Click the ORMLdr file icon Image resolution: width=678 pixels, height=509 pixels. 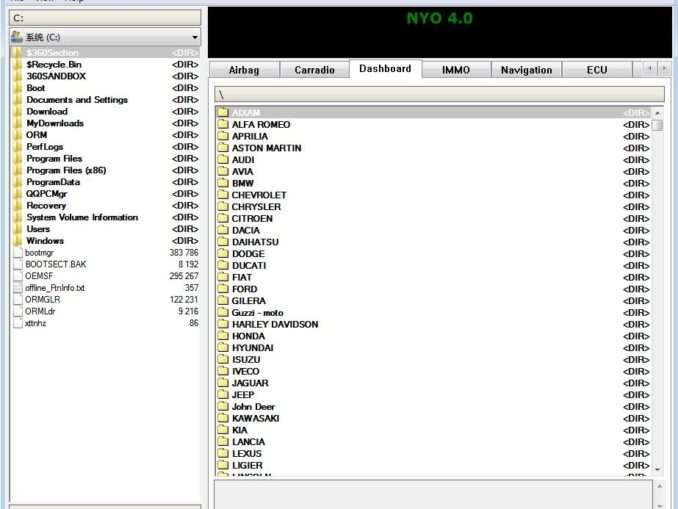pos(18,311)
